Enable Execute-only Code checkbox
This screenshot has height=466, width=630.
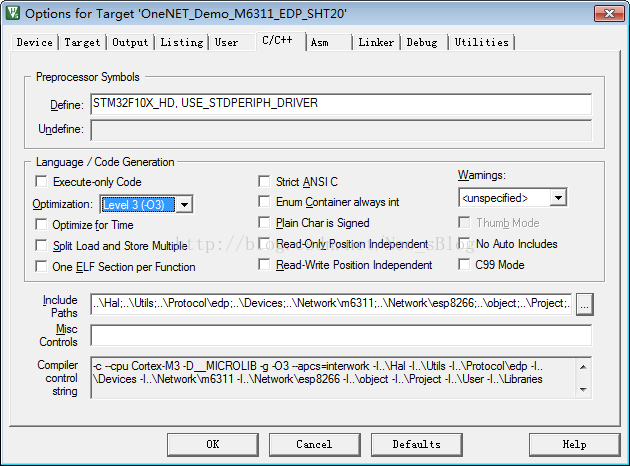(41, 182)
